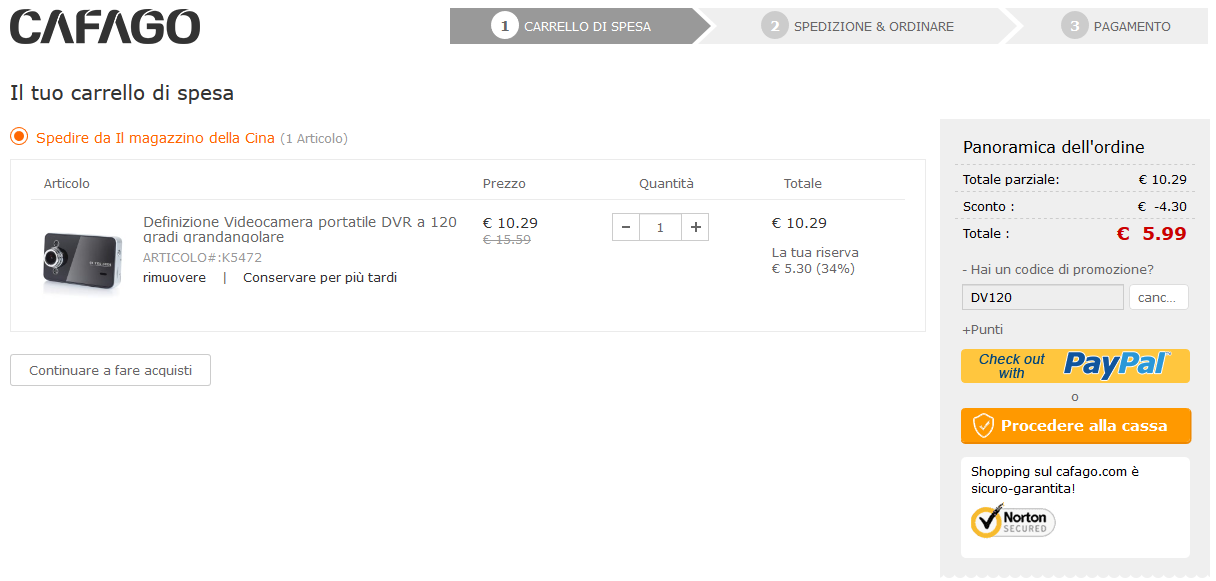Screen dimensions: 1216x581
Task: Click Procedere alla cassa button
Action: tap(1076, 426)
